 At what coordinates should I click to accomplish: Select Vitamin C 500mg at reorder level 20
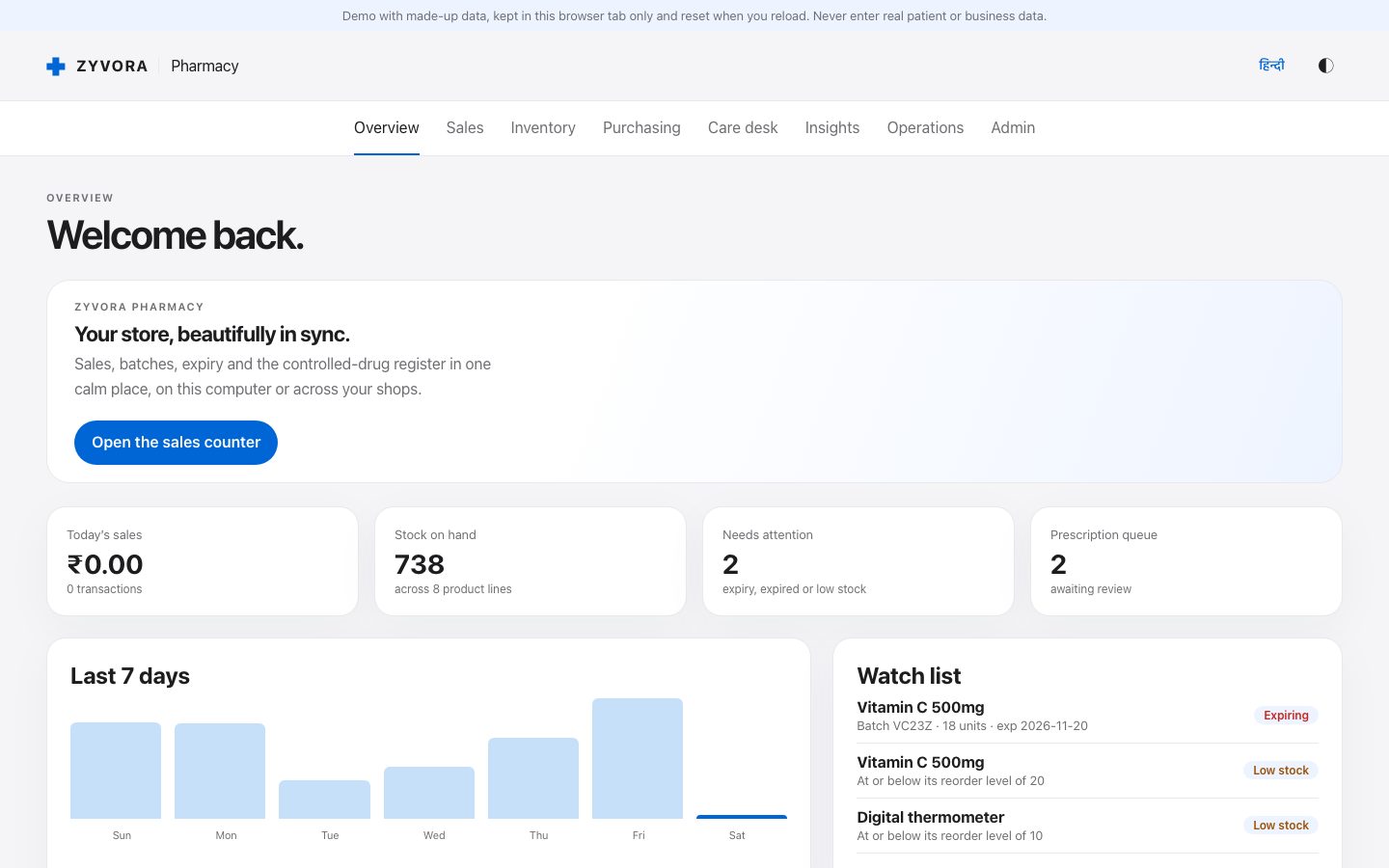point(1088,771)
